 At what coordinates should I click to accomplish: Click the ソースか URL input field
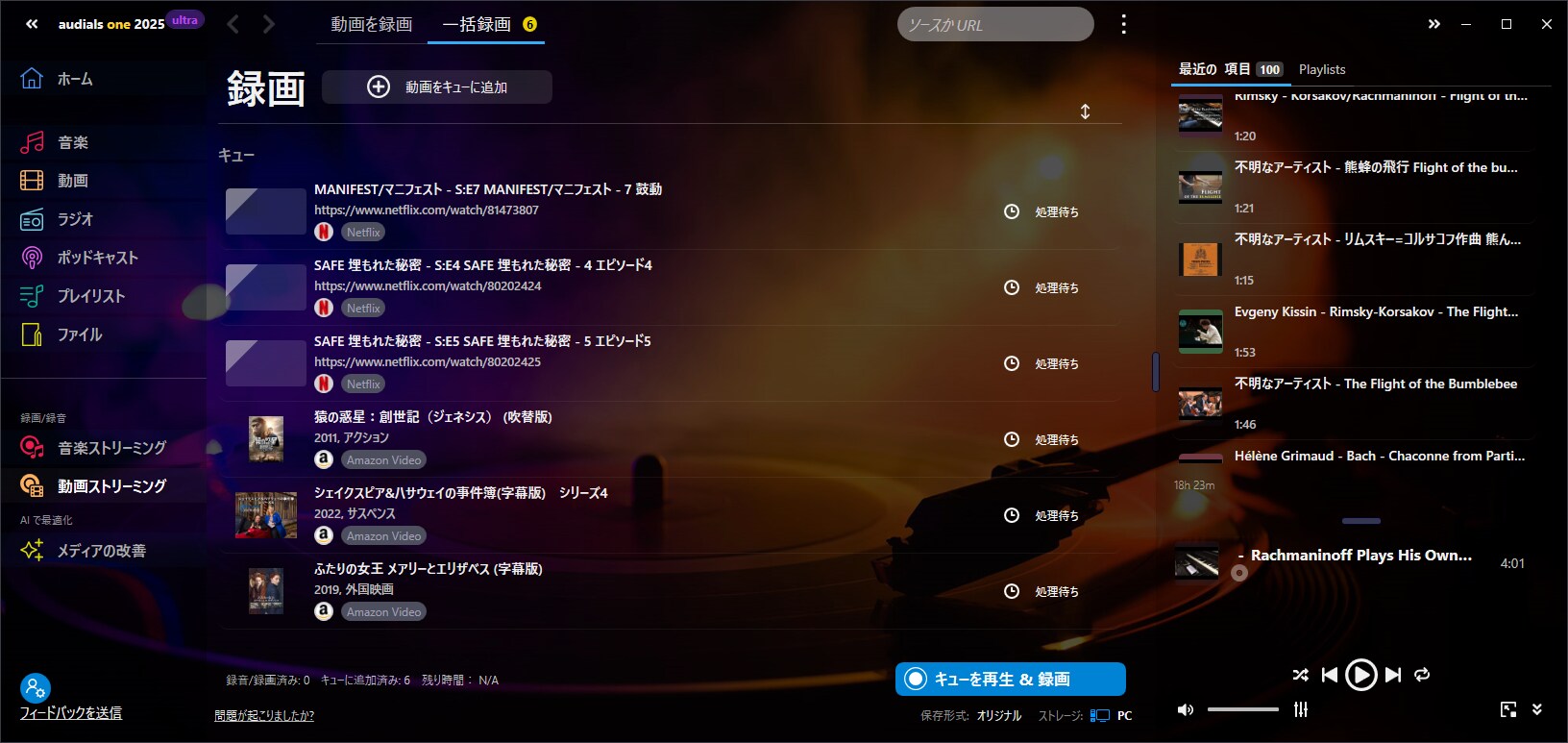coord(995,25)
